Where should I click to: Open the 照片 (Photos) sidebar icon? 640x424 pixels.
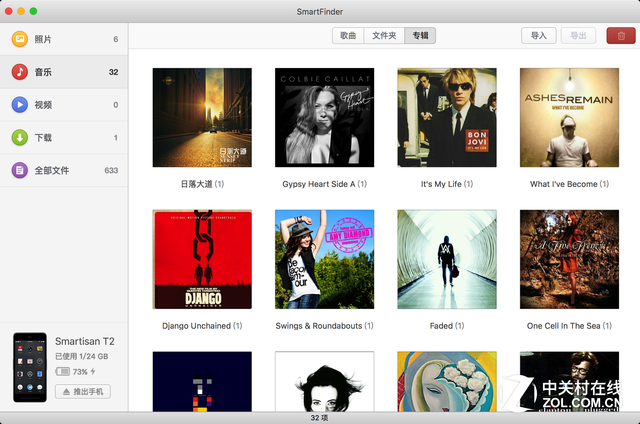pyautogui.click(x=20, y=39)
